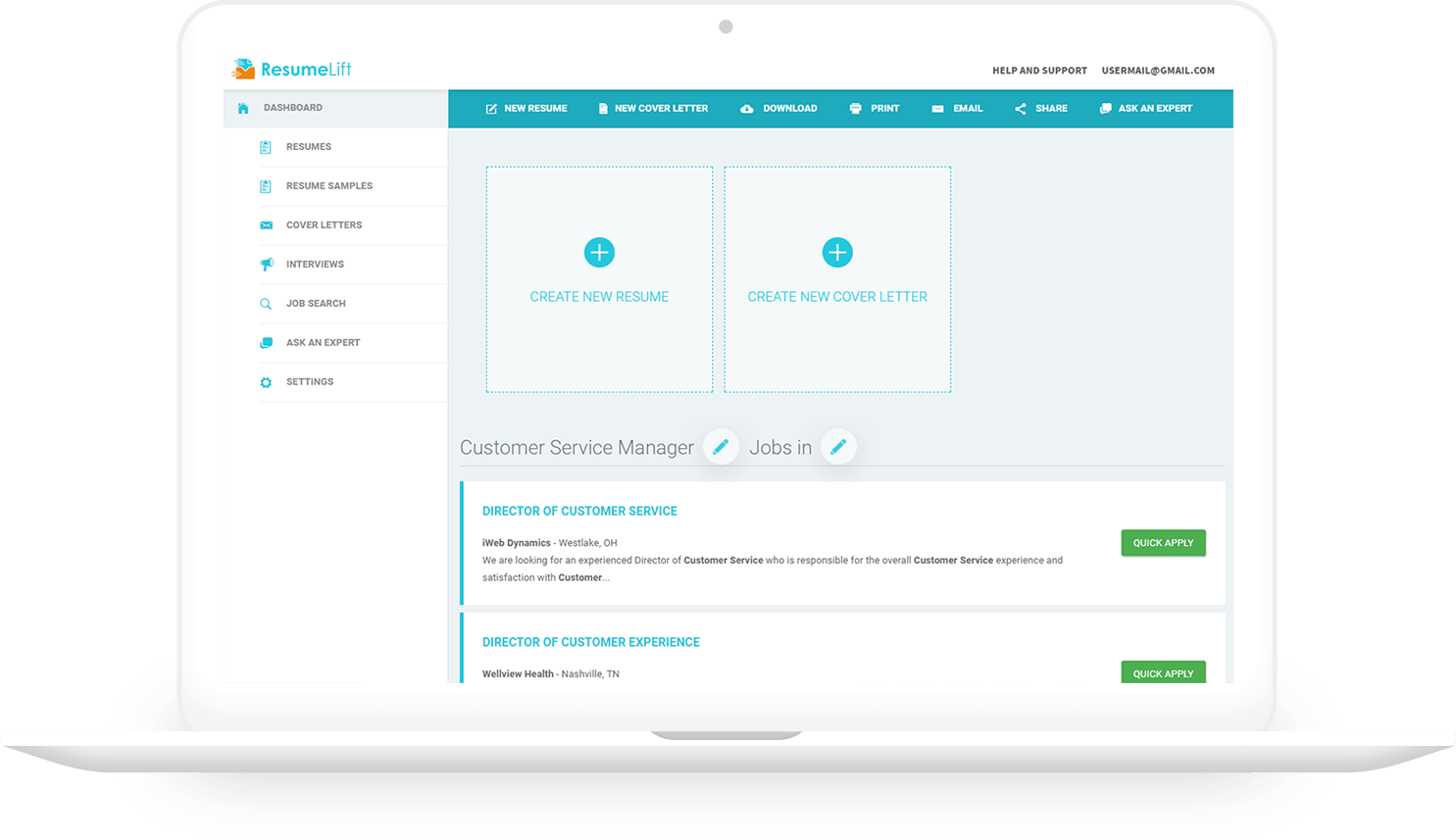The image size is (1456, 840).
Task: Click the ResumeLift brand name text
Action: [x=306, y=70]
